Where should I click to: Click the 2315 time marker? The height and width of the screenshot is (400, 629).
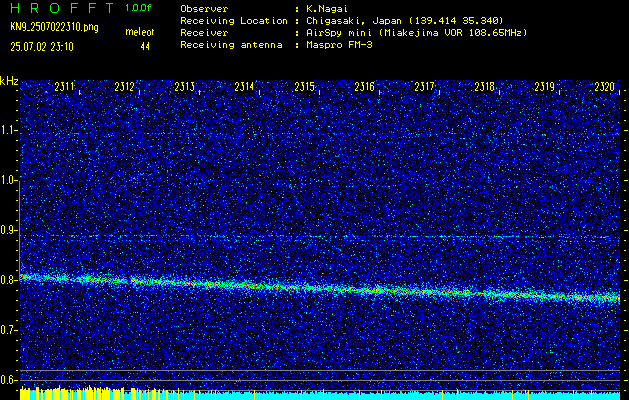tap(304, 87)
